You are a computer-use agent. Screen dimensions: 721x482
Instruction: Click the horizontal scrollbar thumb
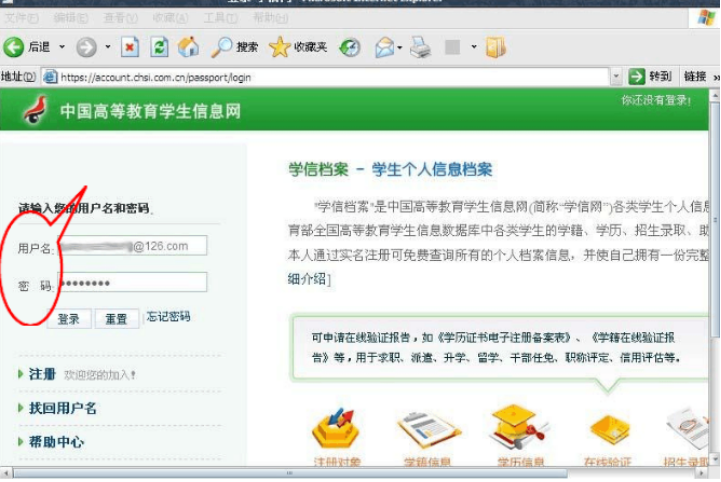(290, 473)
